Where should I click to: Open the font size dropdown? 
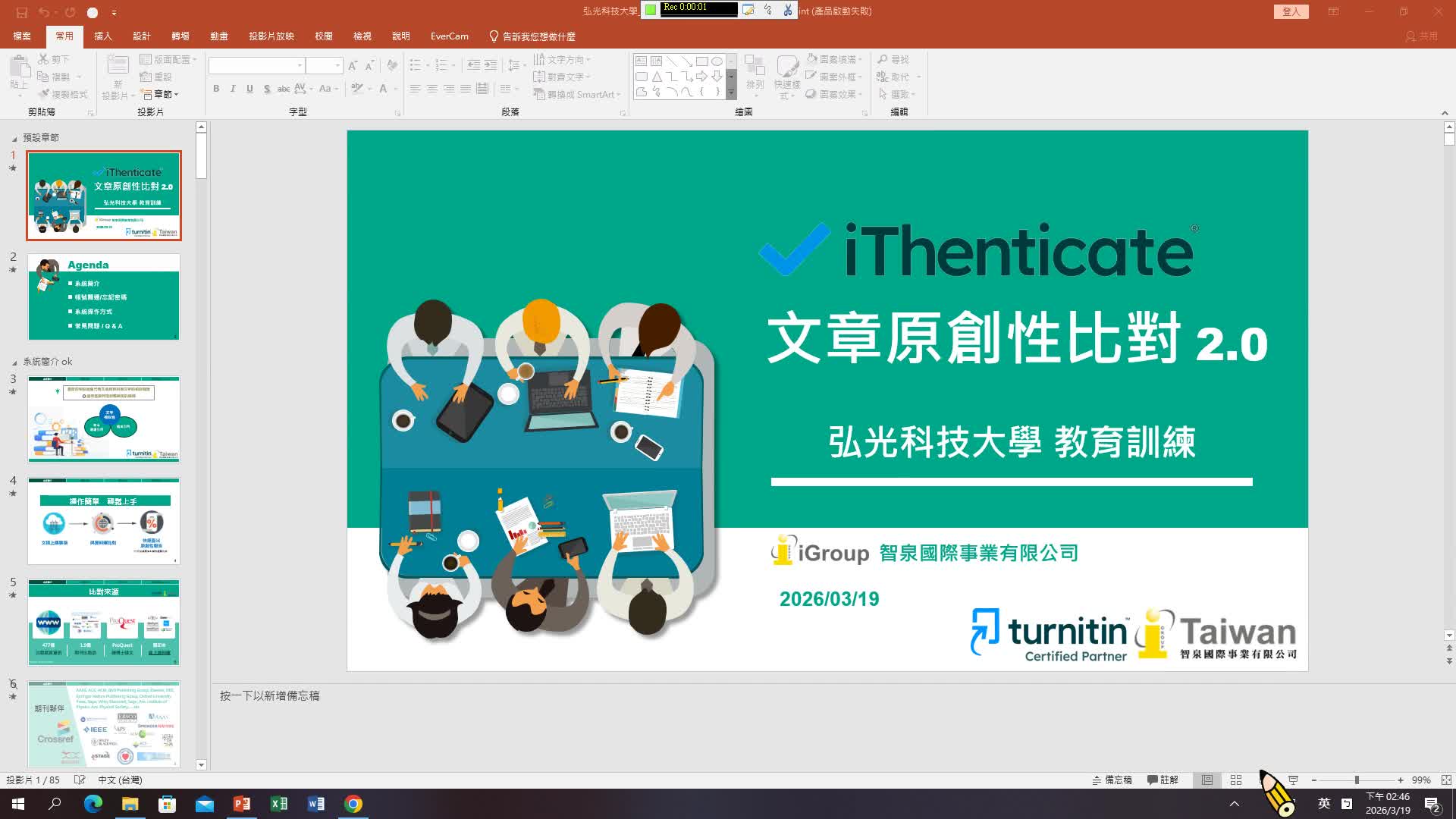click(336, 65)
